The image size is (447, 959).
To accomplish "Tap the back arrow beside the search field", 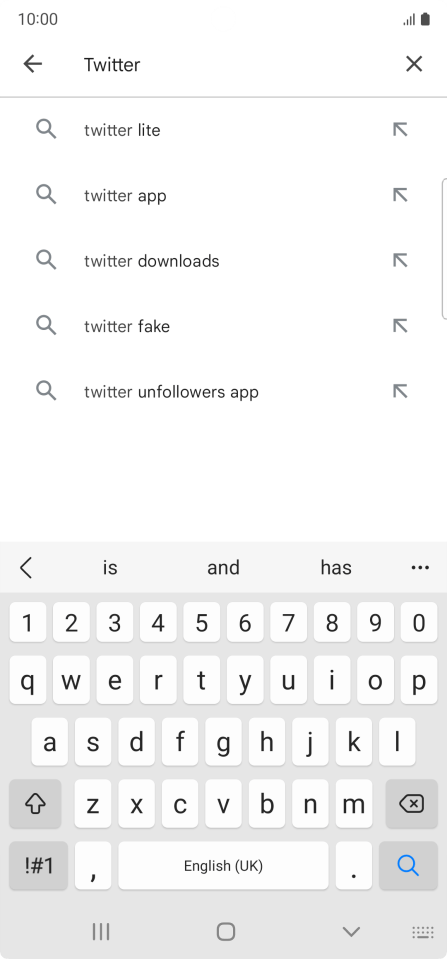I will [x=32, y=64].
